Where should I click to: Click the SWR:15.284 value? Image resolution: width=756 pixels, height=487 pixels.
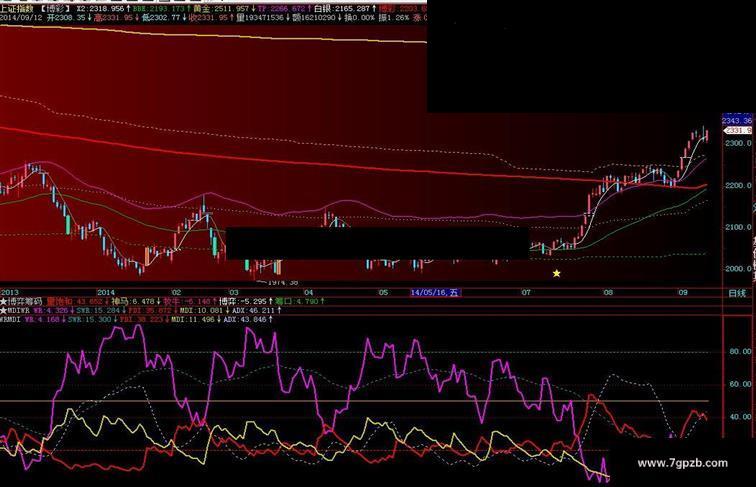98,311
